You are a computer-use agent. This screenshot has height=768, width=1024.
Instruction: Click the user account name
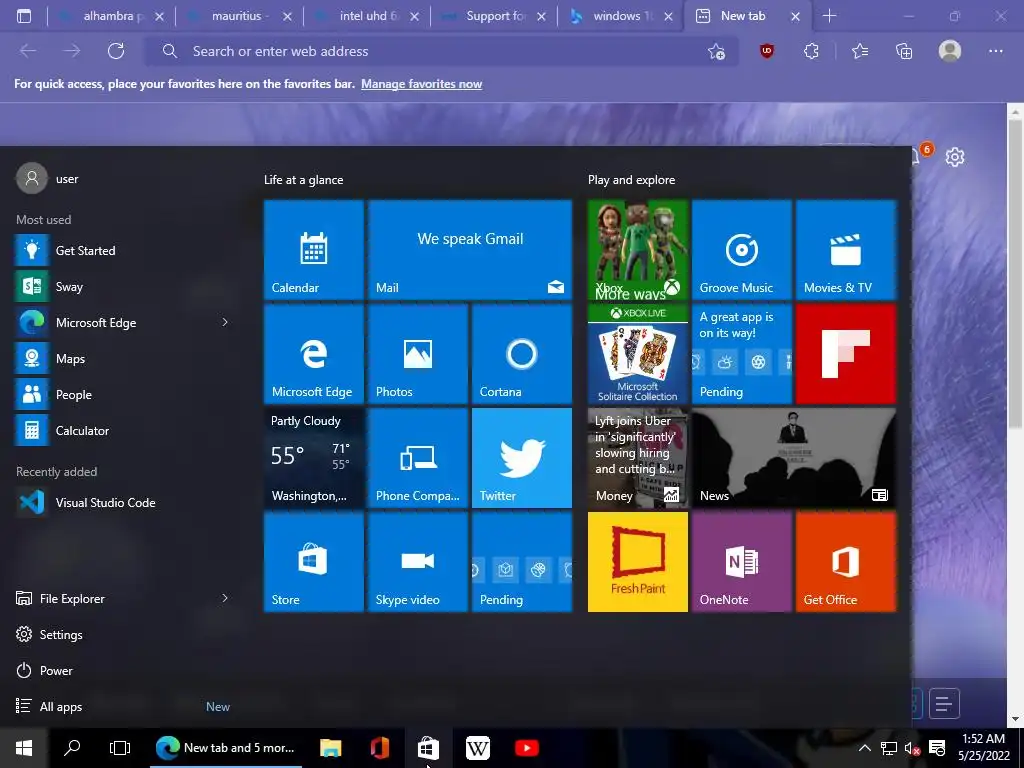pyautogui.click(x=67, y=178)
